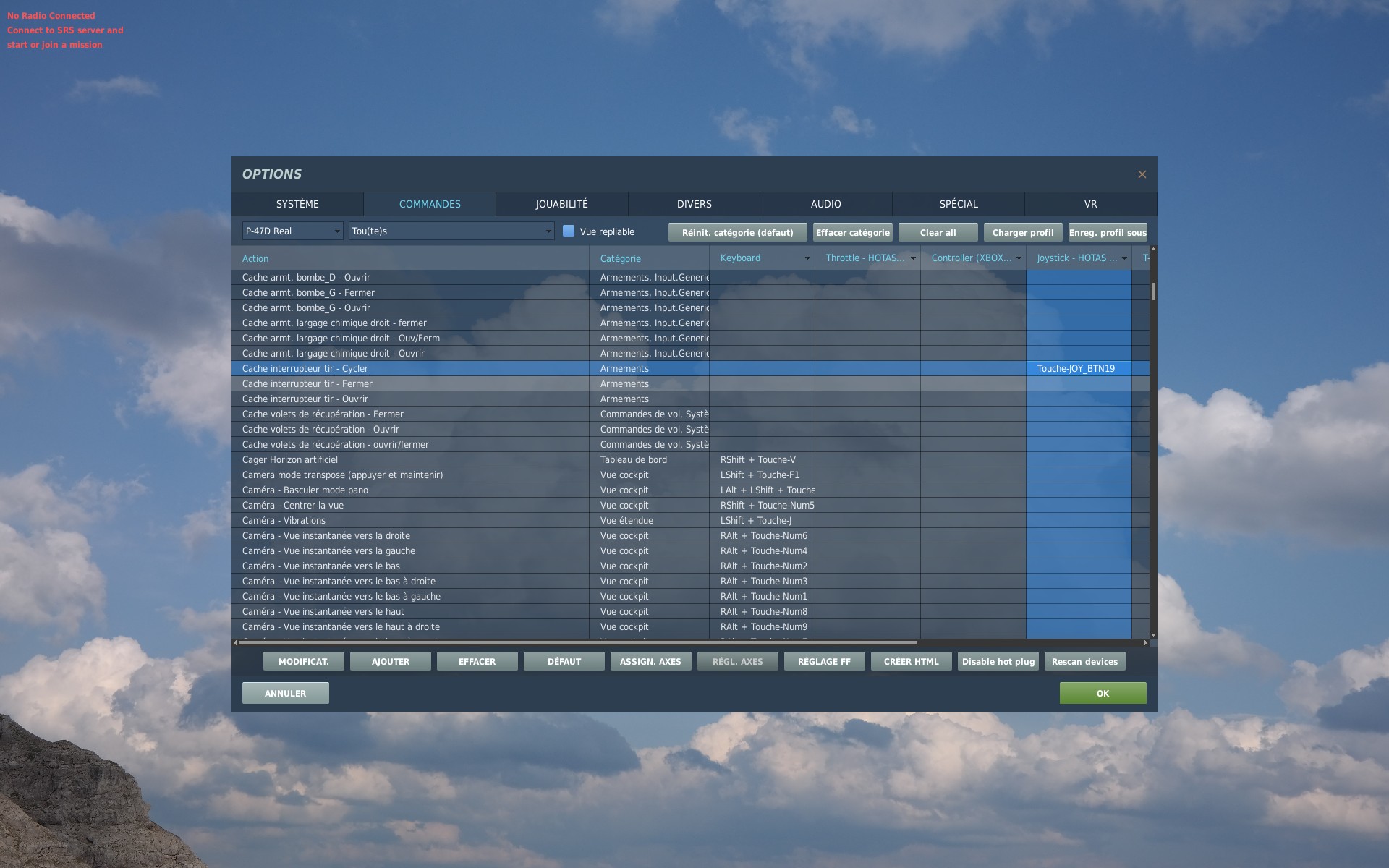
Task: Click keyboard binding RAlt + Touche-Num6
Action: click(762, 535)
